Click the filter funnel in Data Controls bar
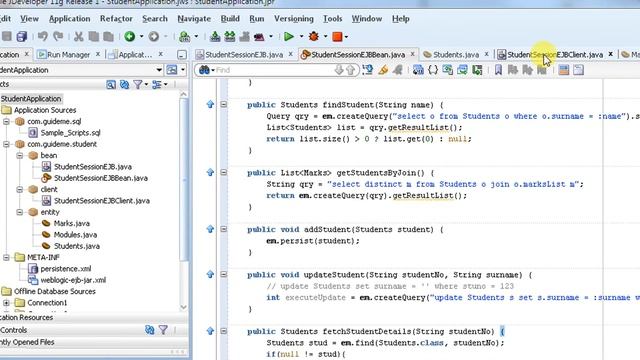 (x=163, y=330)
